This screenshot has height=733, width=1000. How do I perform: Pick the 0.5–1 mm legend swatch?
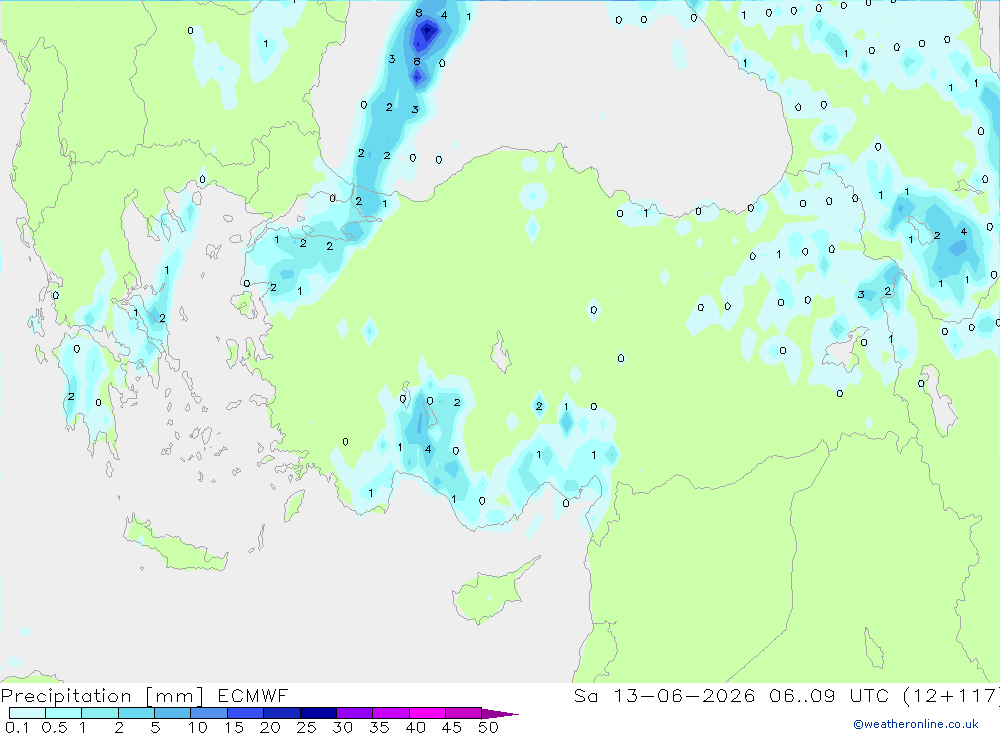coord(64,713)
